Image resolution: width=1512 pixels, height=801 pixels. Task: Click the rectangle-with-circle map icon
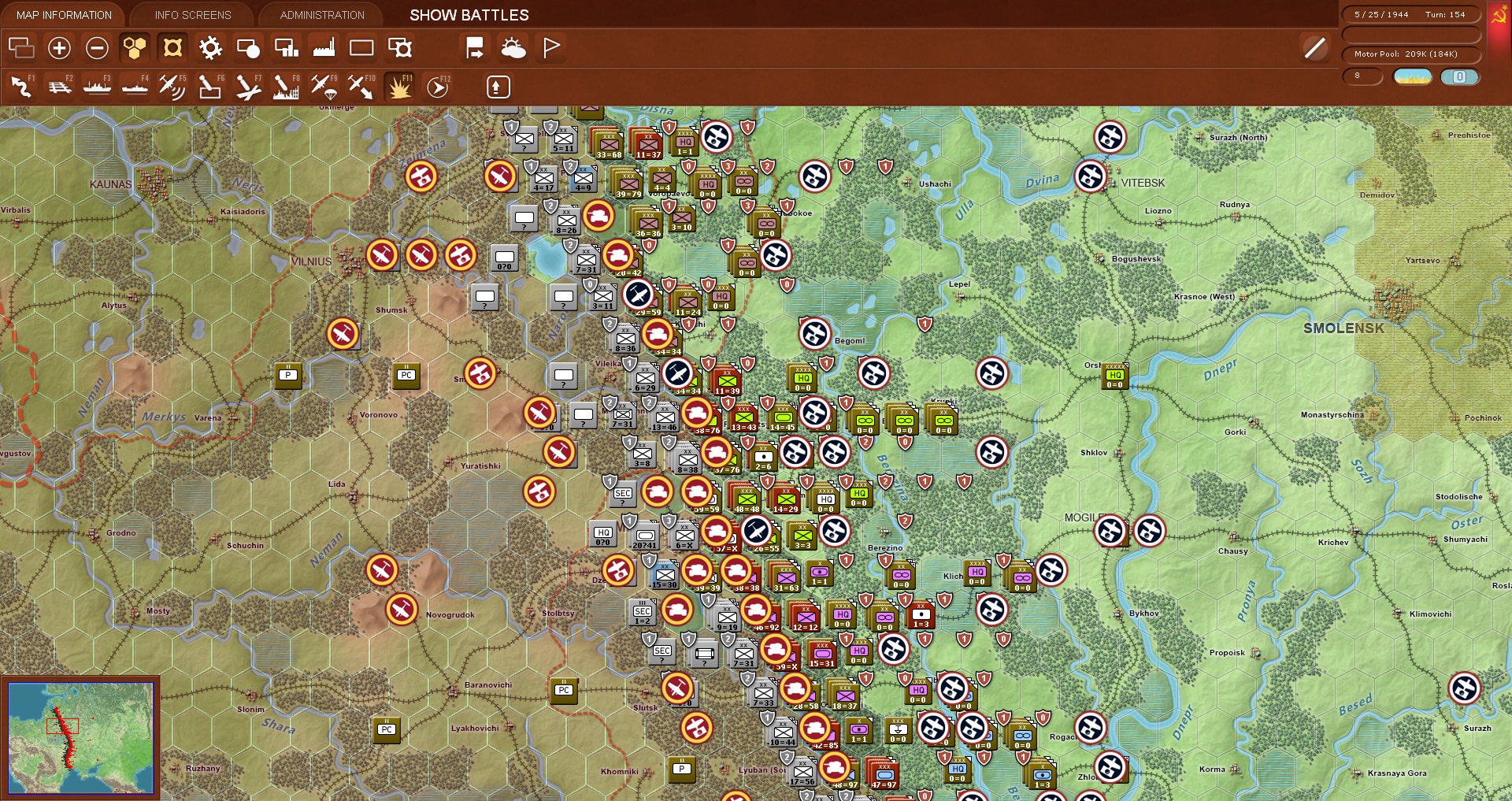pyautogui.click(x=248, y=48)
